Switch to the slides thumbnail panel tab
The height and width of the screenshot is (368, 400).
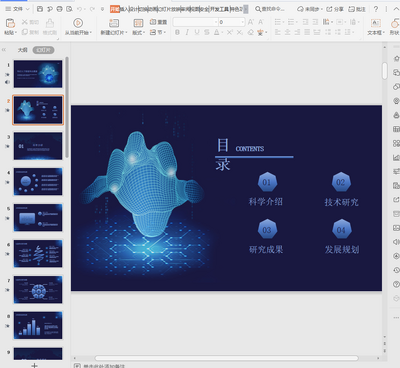[43, 50]
